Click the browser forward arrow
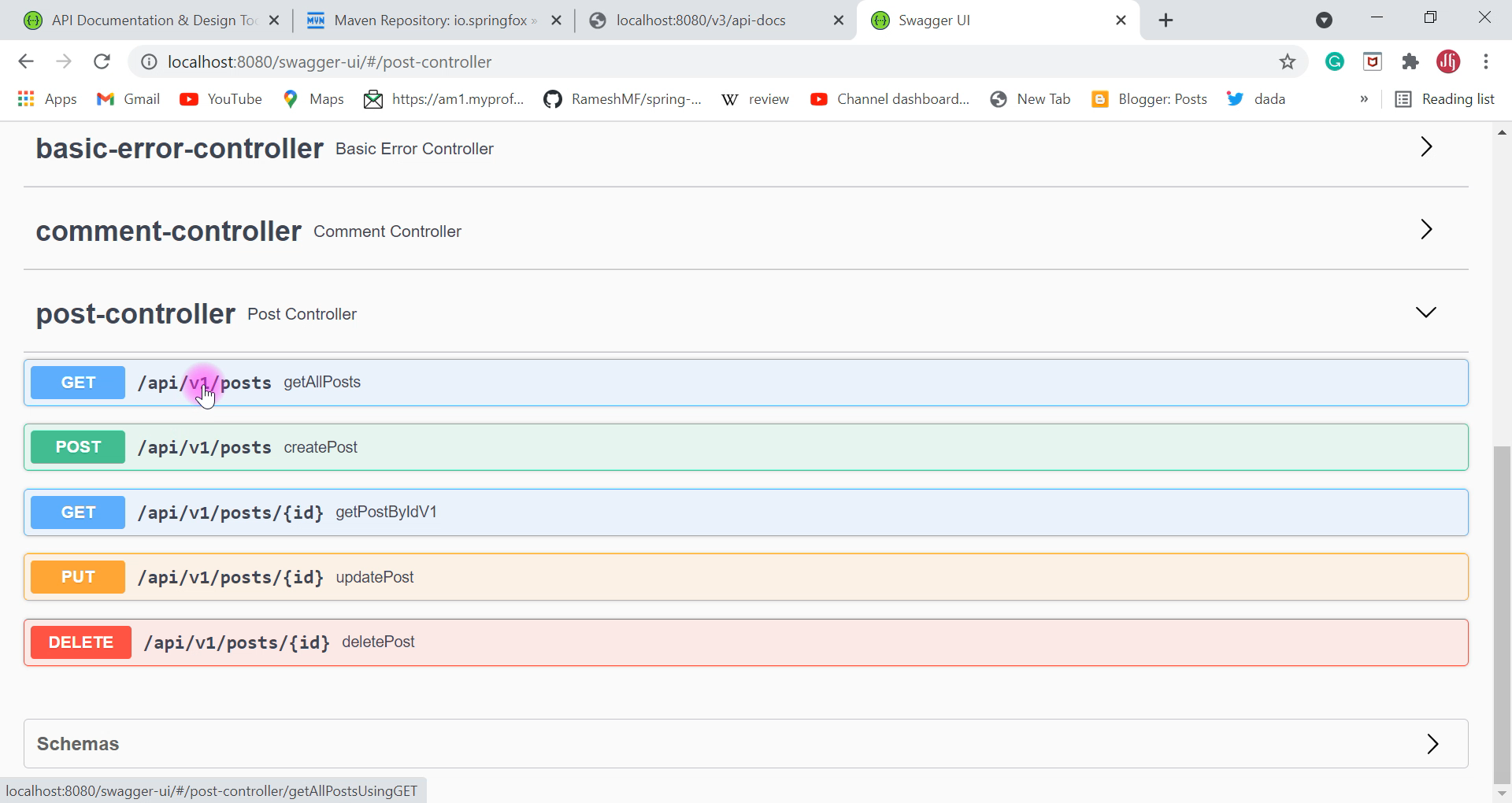Screen dimensions: 1512x803 point(64,61)
